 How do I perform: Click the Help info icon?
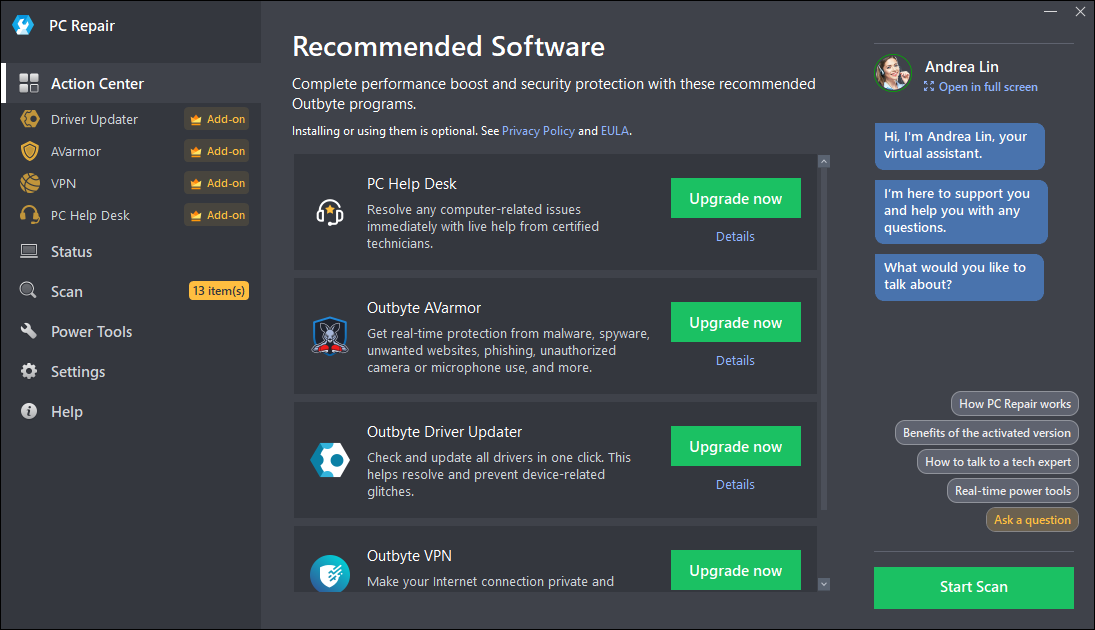pyautogui.click(x=29, y=411)
